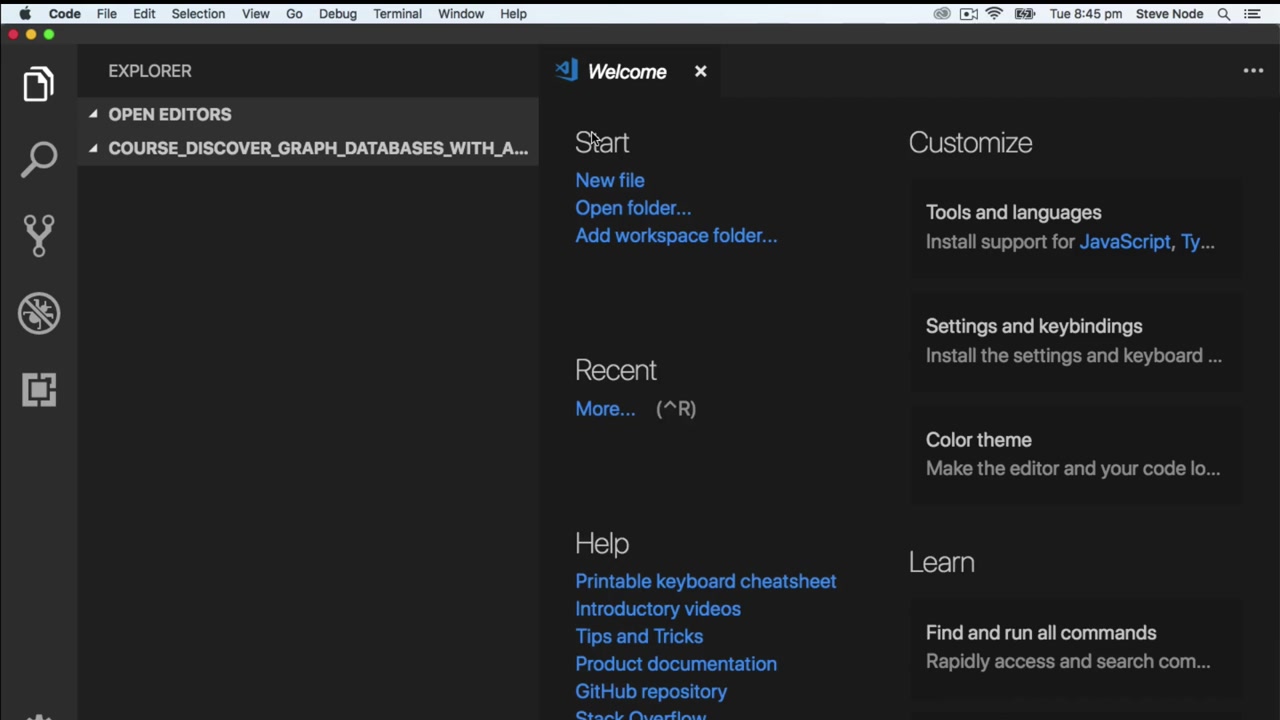Open the Tips and Tricks link
The height and width of the screenshot is (720, 1280).
click(x=639, y=636)
